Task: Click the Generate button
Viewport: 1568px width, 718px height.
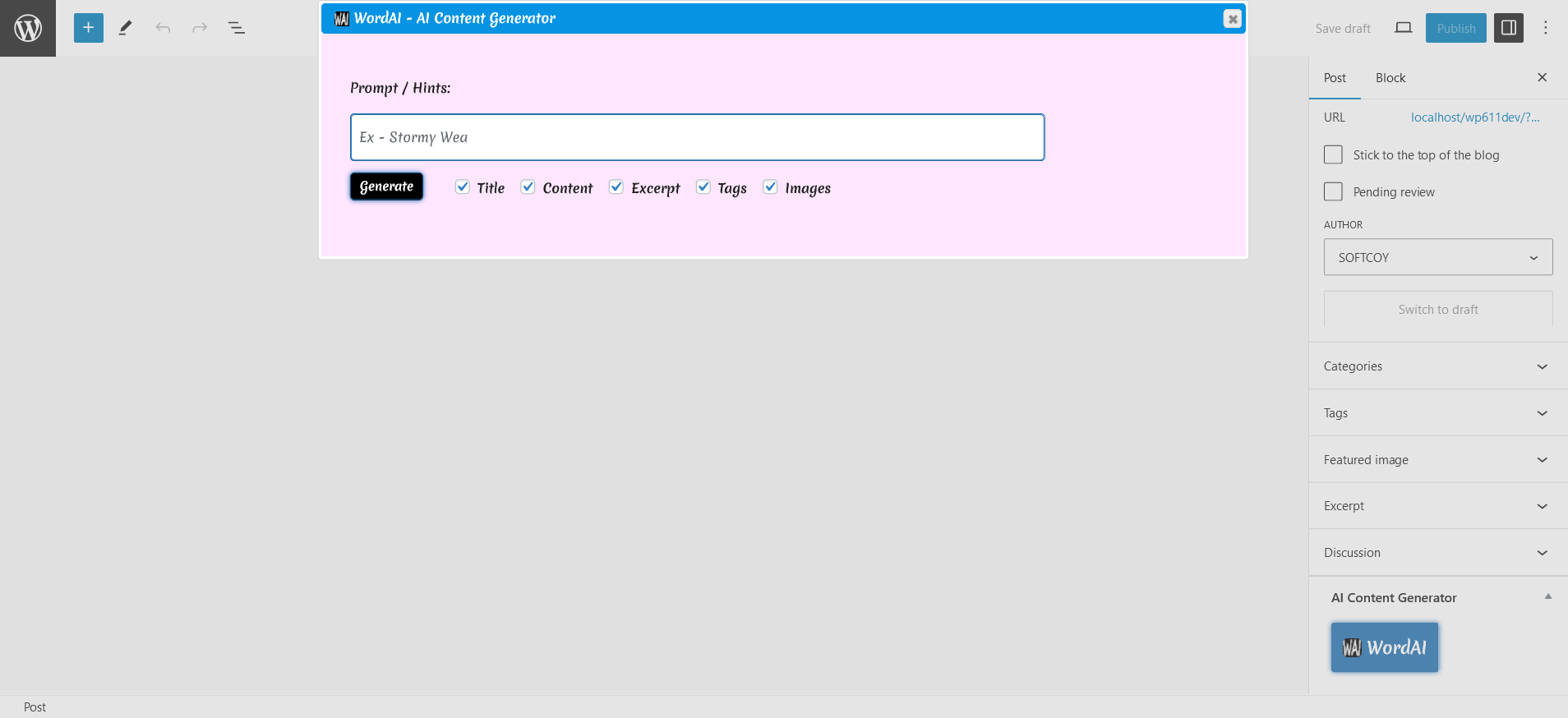Action: coord(386,186)
